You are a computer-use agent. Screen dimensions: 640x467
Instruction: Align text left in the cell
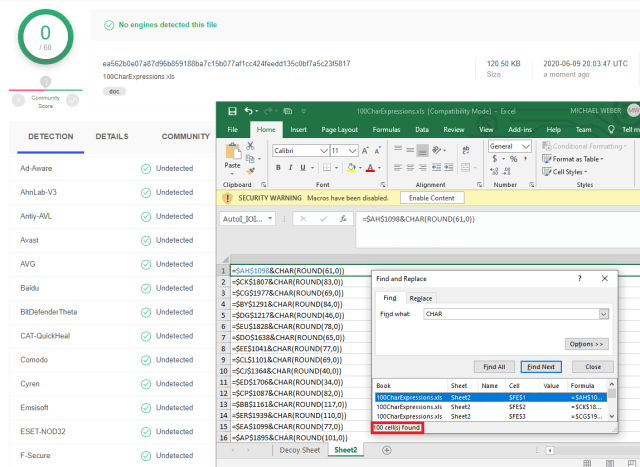398,167
